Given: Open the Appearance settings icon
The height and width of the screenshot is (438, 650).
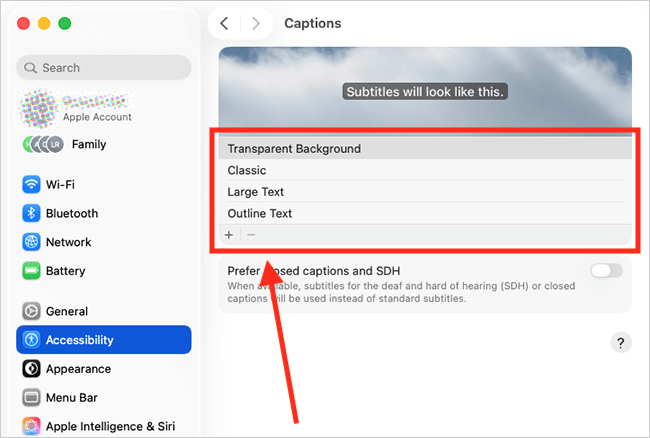Looking at the screenshot, I should pos(31,369).
